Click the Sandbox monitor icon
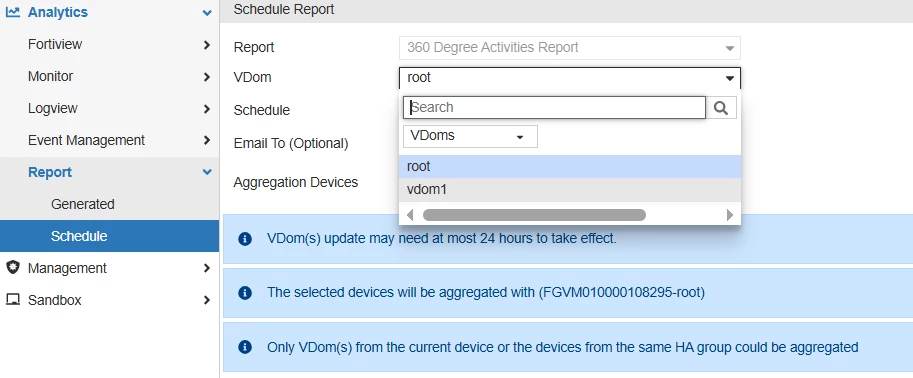Viewport: 913px width, 378px height. pos(13,300)
